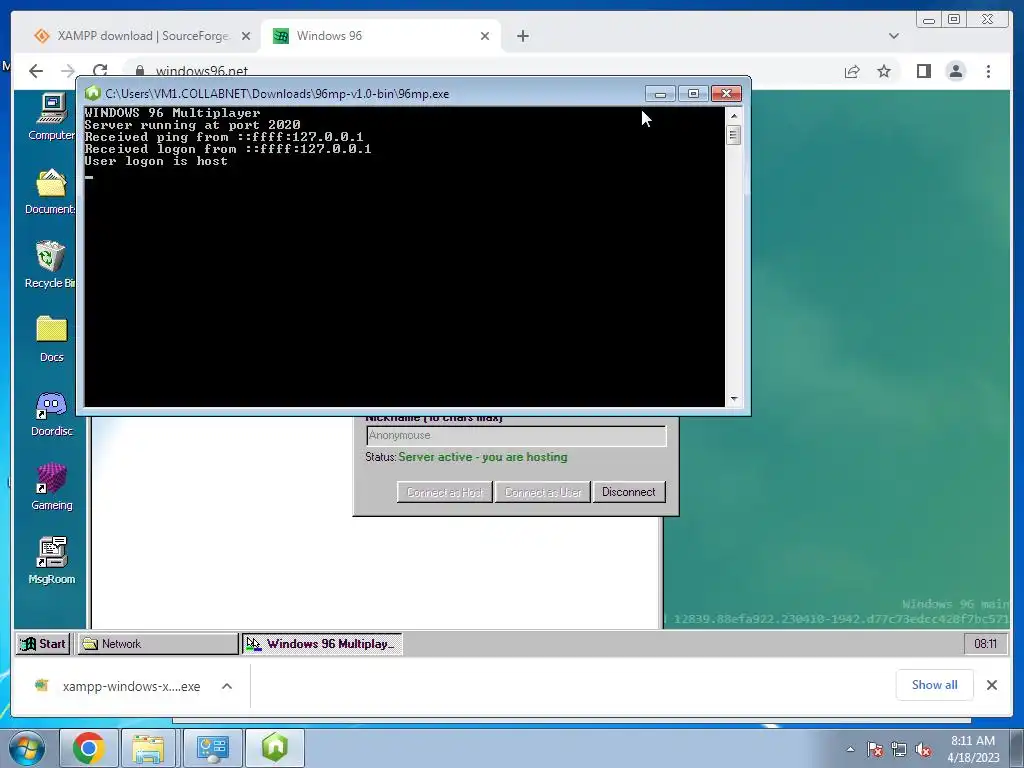Click "Server active - you are hosting" status
1024x768 pixels.
[x=483, y=457]
